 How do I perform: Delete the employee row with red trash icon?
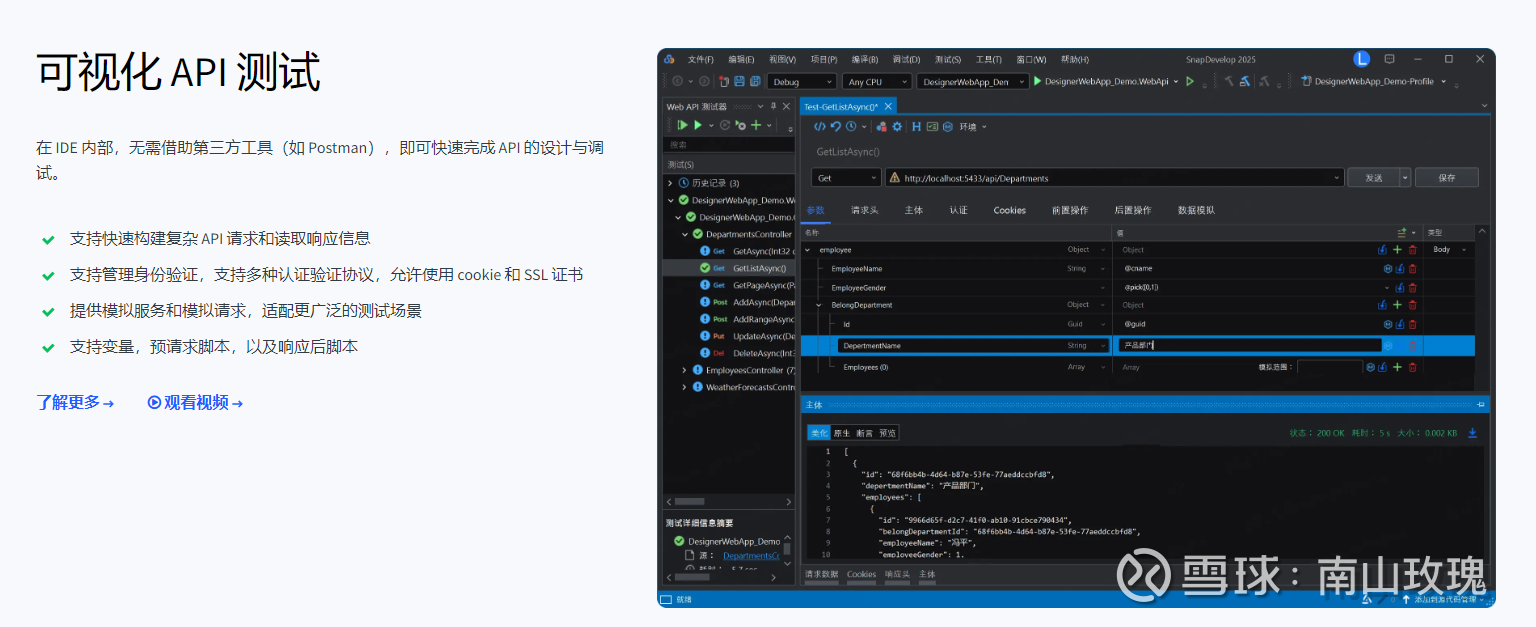click(1413, 250)
